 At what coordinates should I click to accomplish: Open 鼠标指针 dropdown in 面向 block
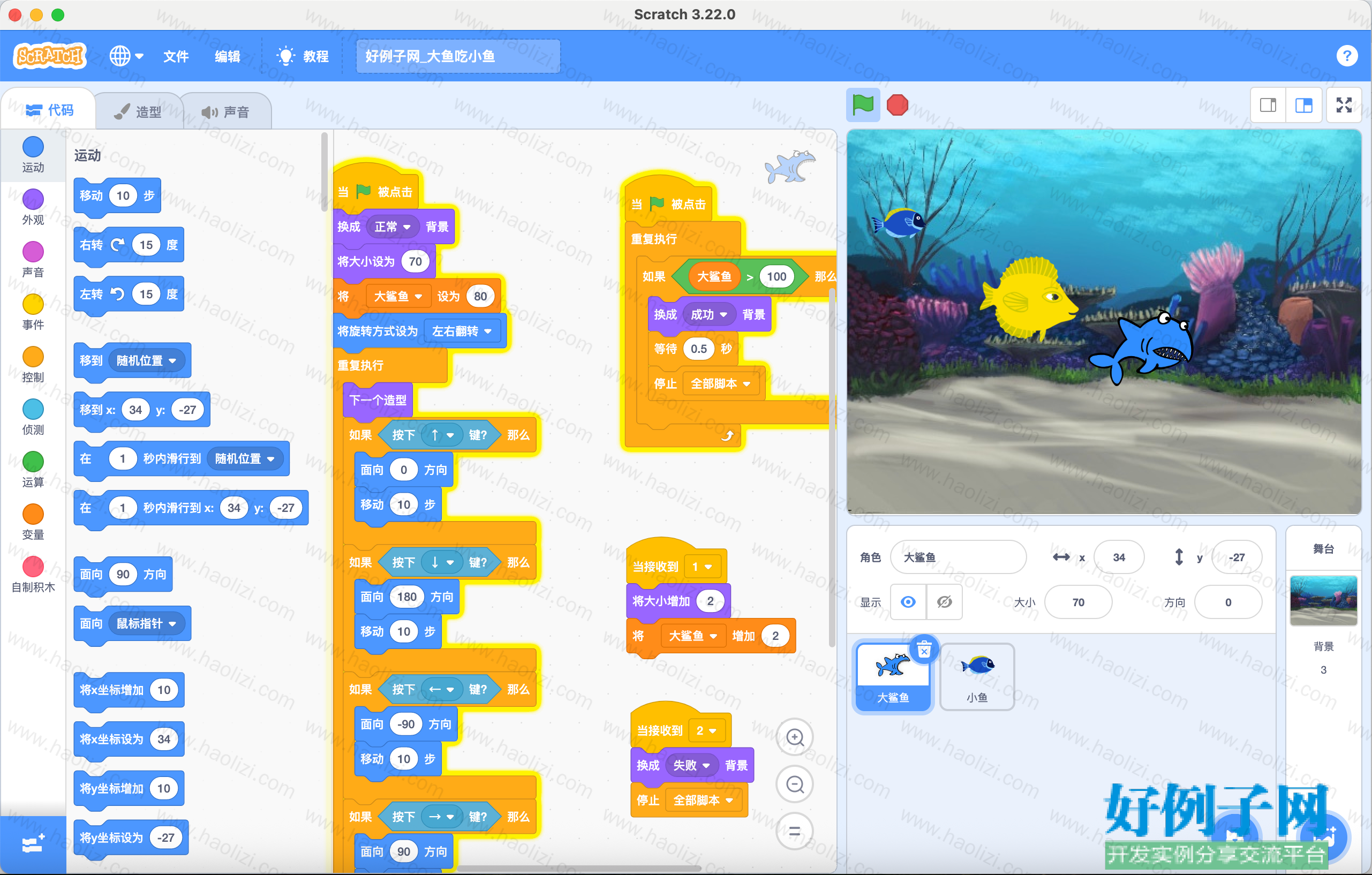[146, 624]
